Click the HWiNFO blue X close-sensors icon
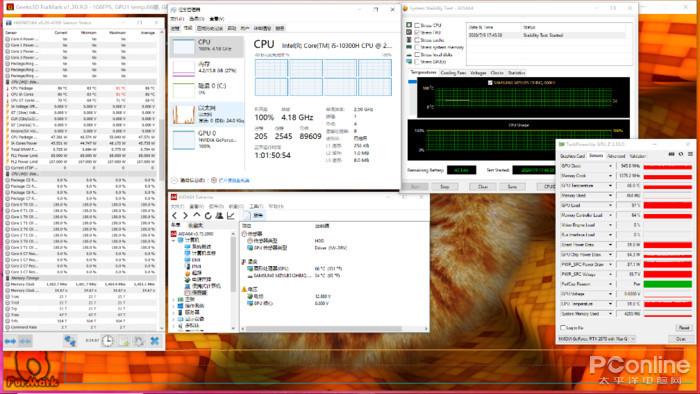The height and width of the screenshot is (394, 700). coord(154,341)
